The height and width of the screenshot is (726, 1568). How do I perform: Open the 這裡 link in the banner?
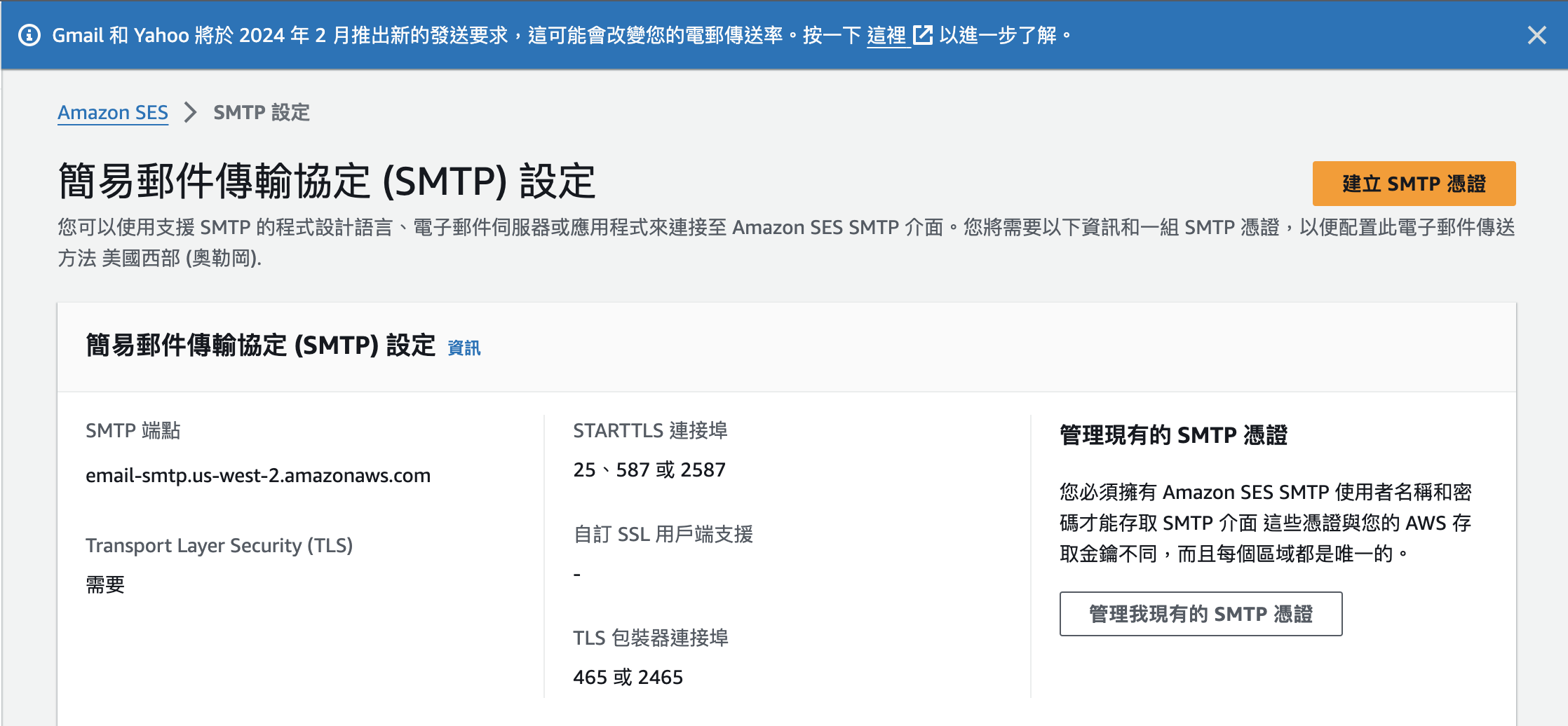(887, 35)
